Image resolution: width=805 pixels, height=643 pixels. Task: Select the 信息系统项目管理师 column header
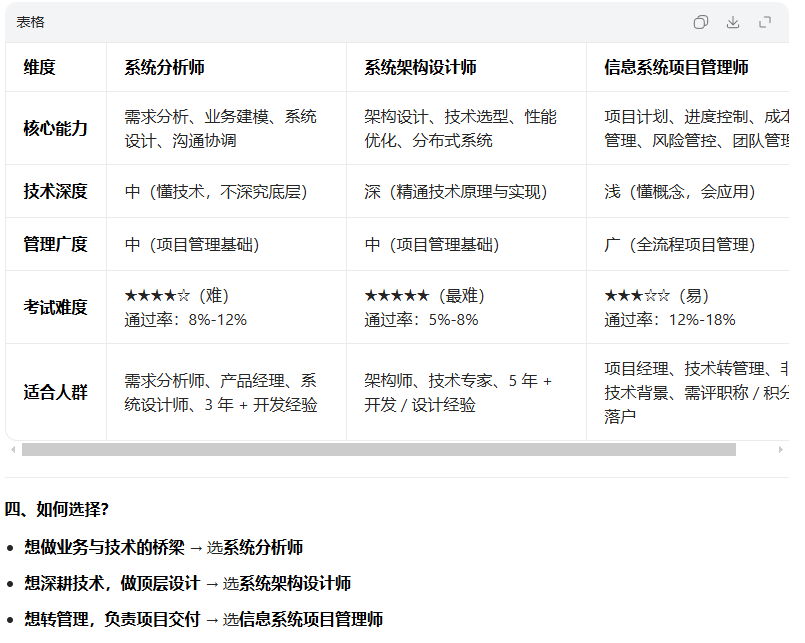[x=676, y=68]
